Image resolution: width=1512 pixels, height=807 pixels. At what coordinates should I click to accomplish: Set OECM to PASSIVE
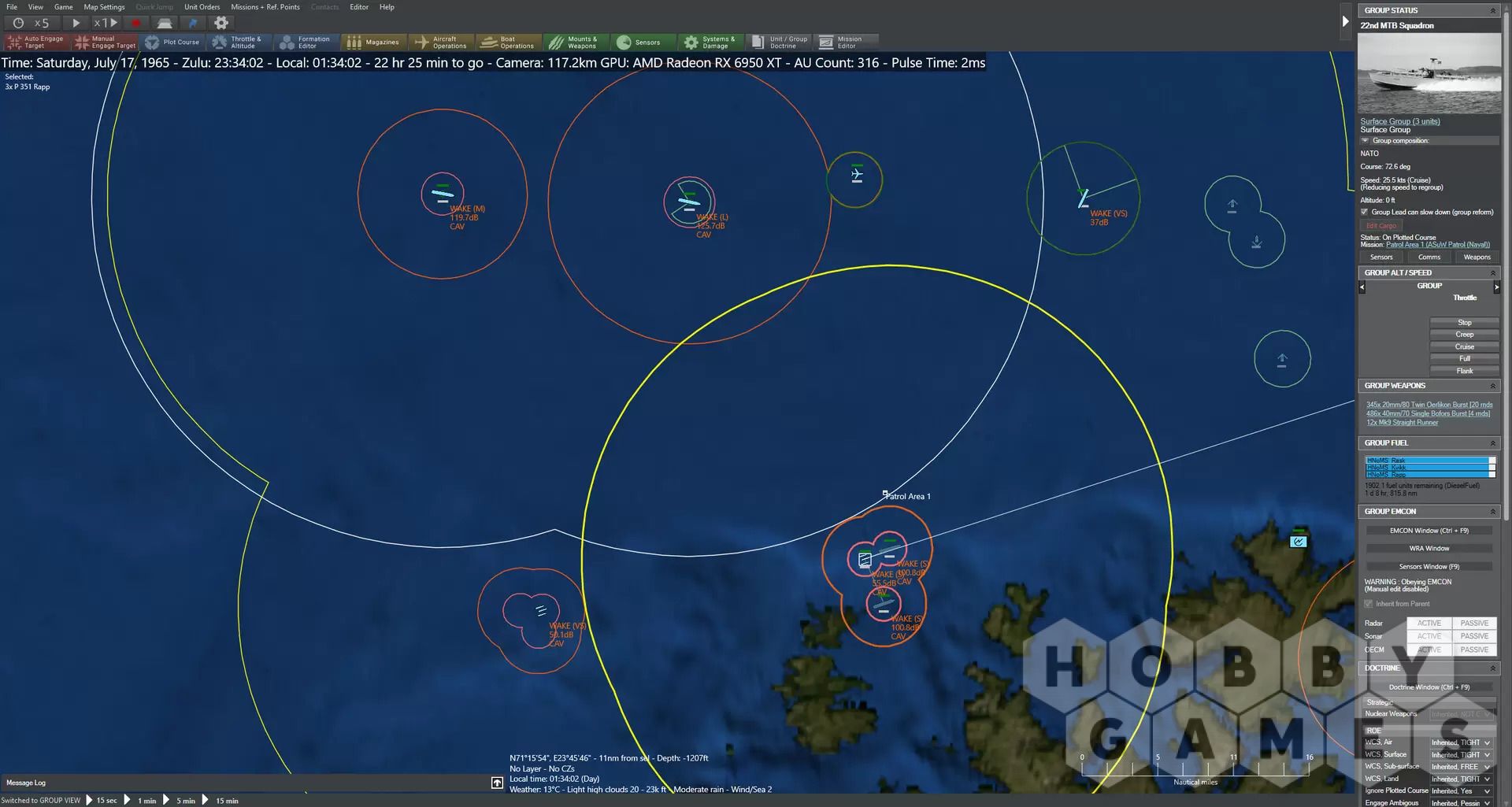coord(1474,650)
